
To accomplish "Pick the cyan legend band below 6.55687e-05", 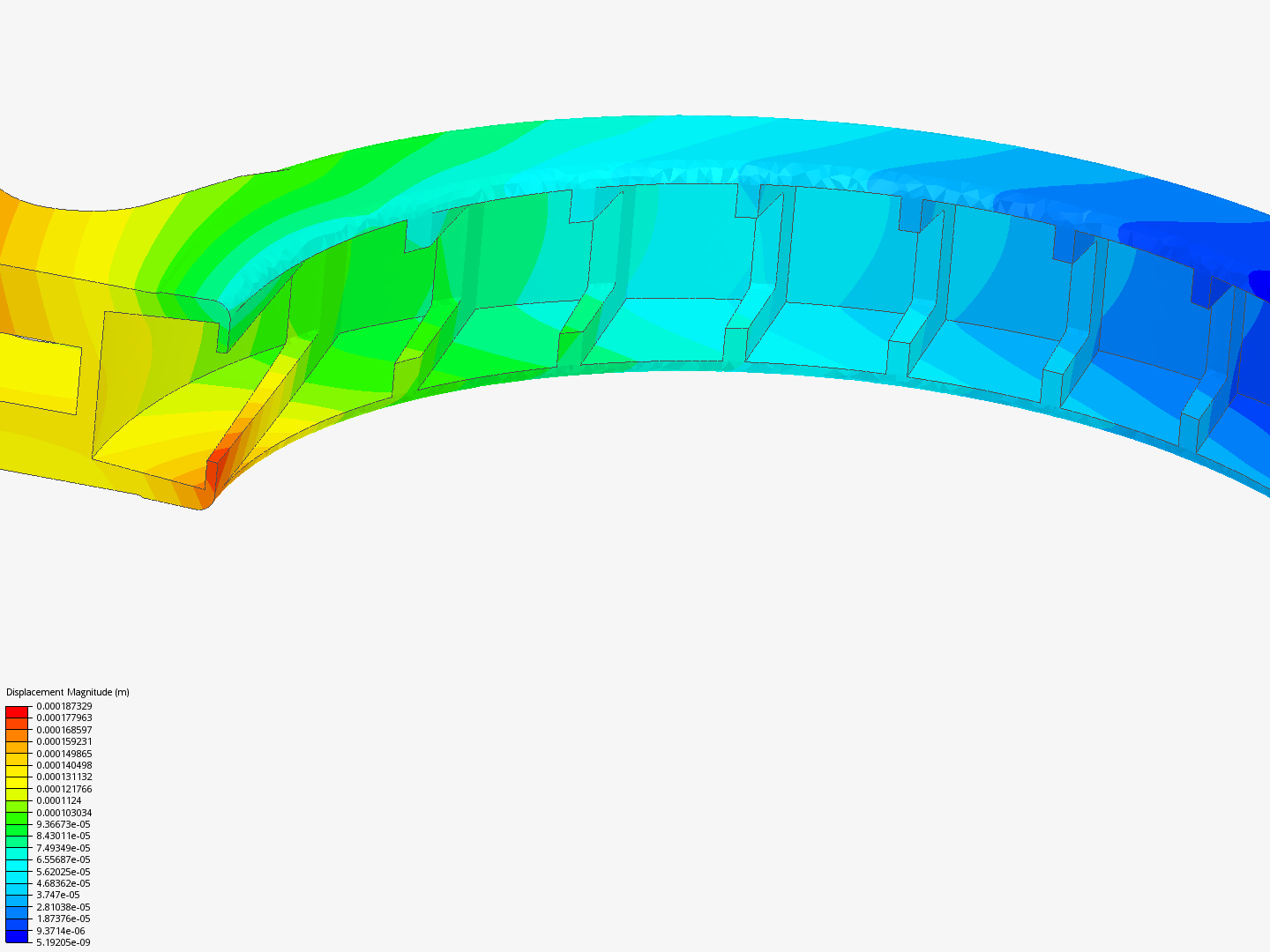I will [x=17, y=866].
